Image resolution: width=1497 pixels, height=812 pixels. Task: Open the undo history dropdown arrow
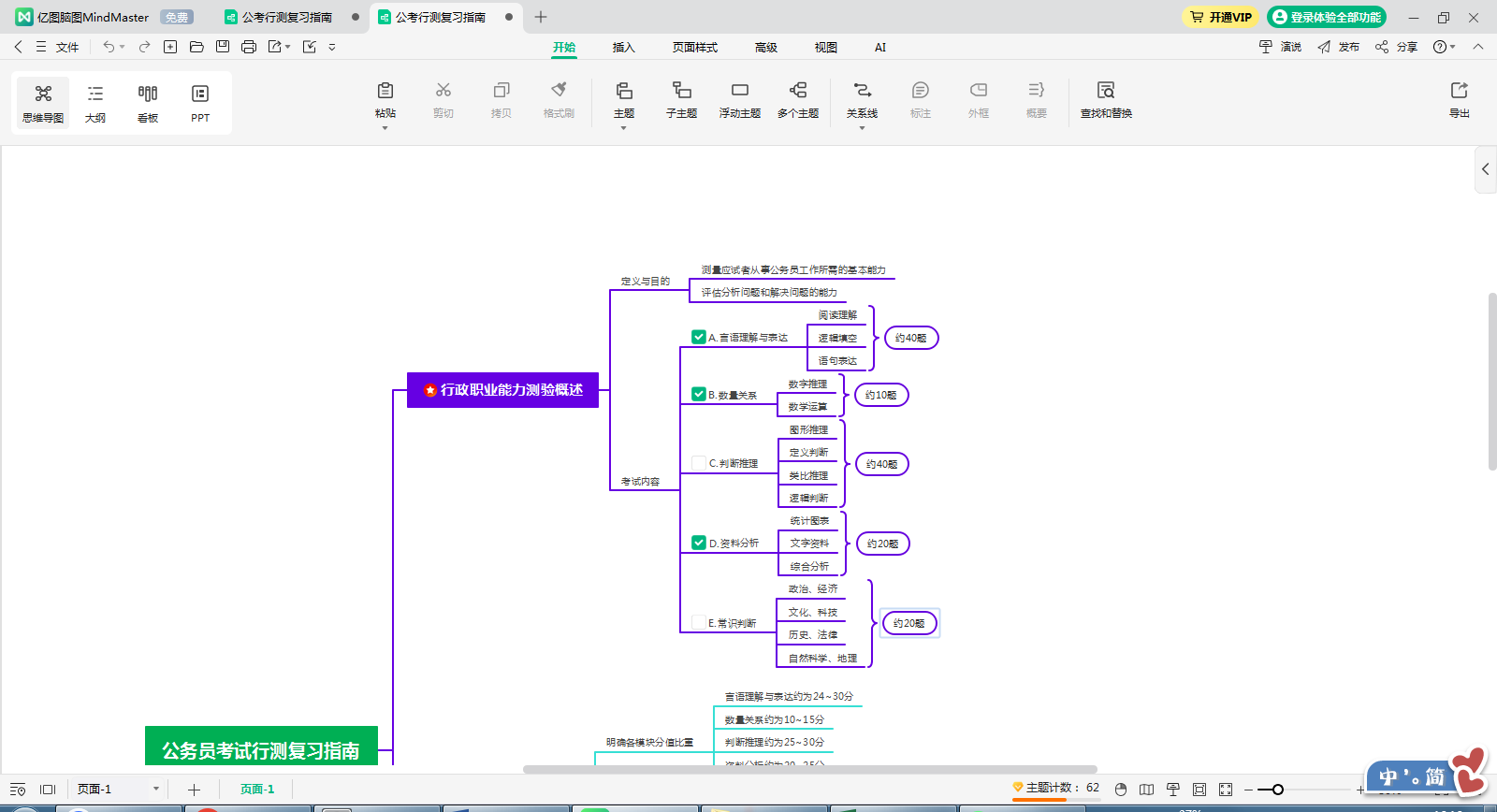coord(123,47)
